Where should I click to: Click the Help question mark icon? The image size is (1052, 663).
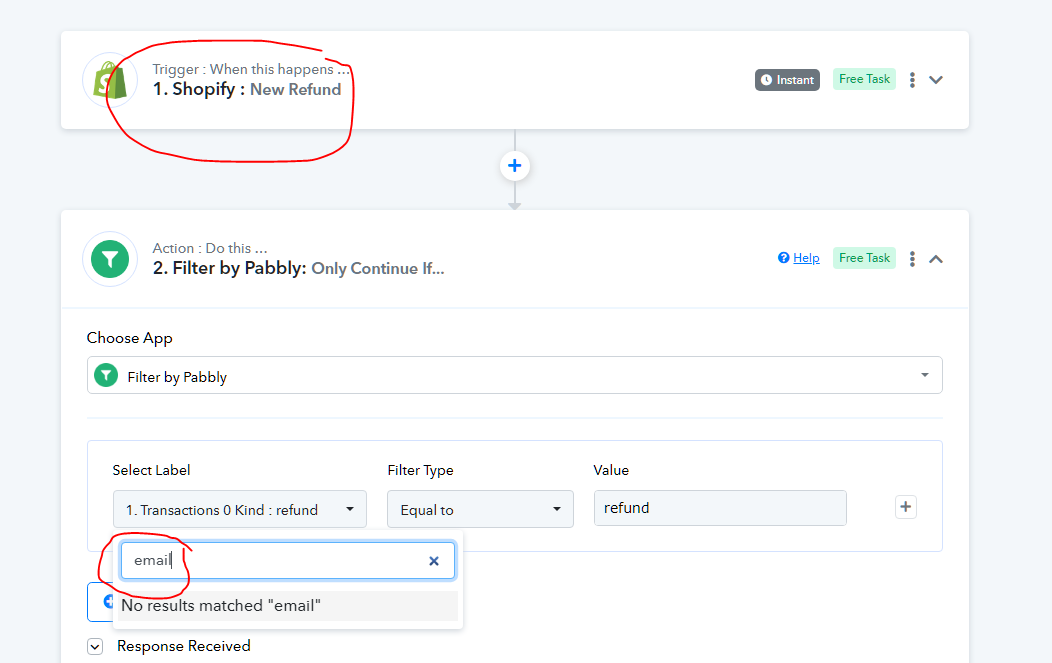pos(783,258)
